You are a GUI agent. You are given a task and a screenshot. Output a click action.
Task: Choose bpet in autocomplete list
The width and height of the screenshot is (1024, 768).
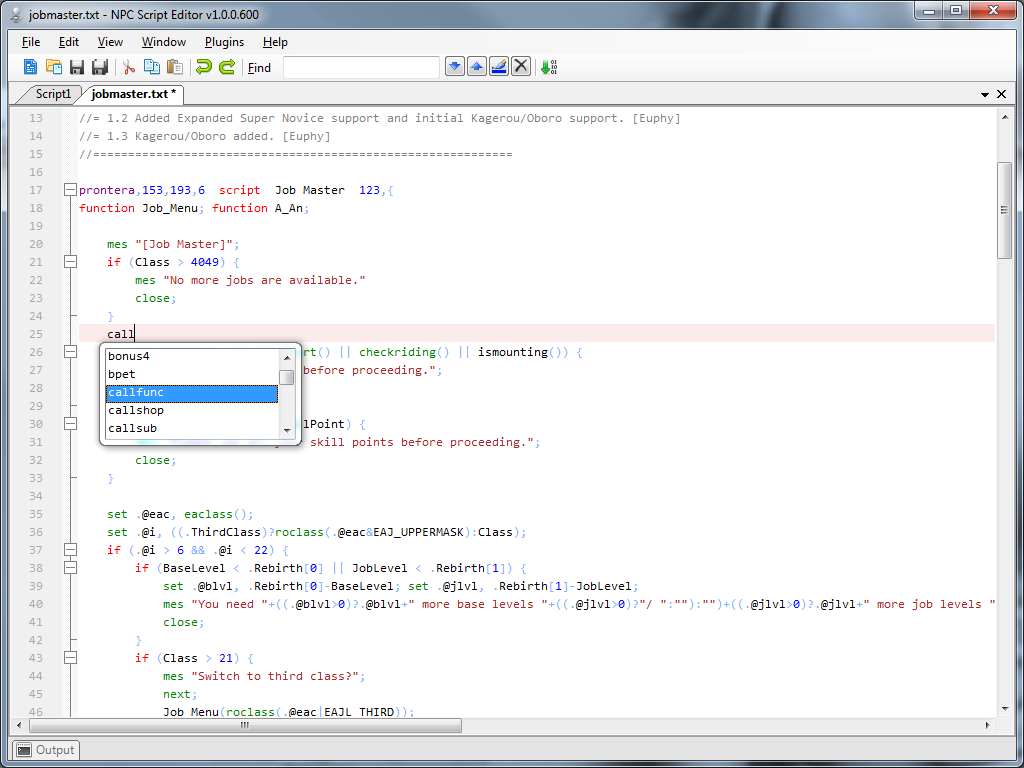pyautogui.click(x=192, y=374)
